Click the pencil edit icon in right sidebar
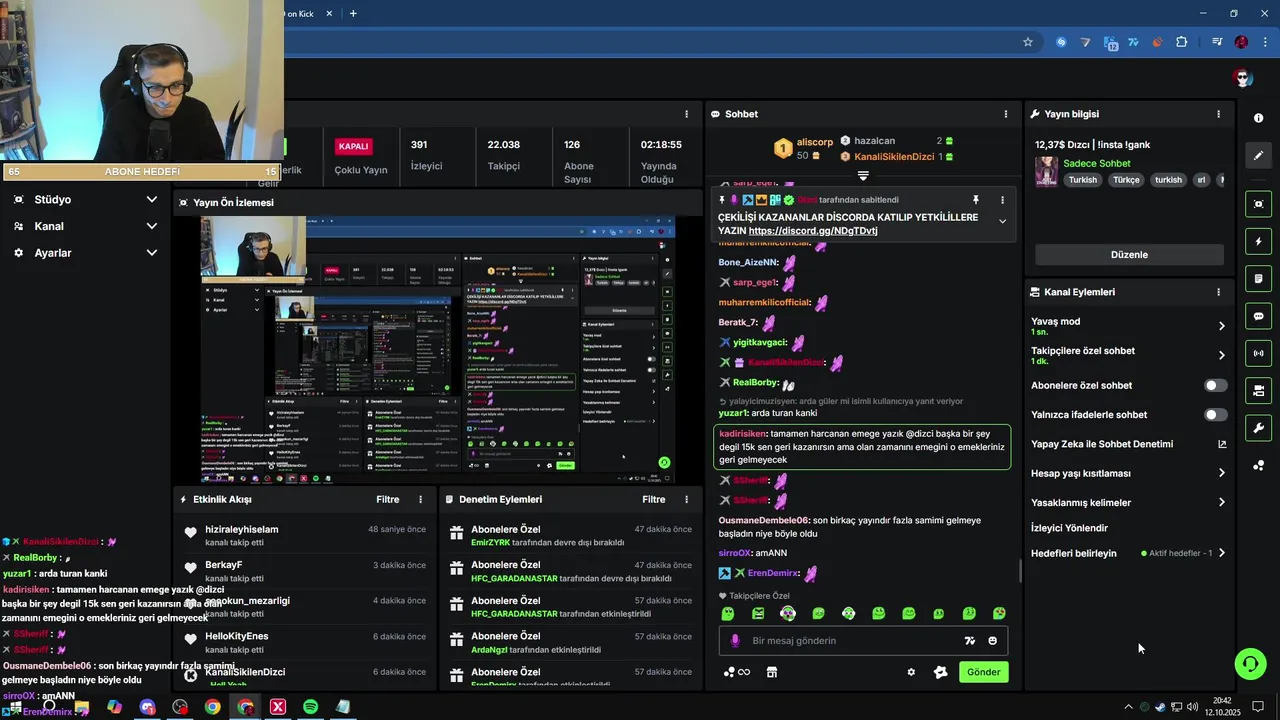 click(1258, 155)
